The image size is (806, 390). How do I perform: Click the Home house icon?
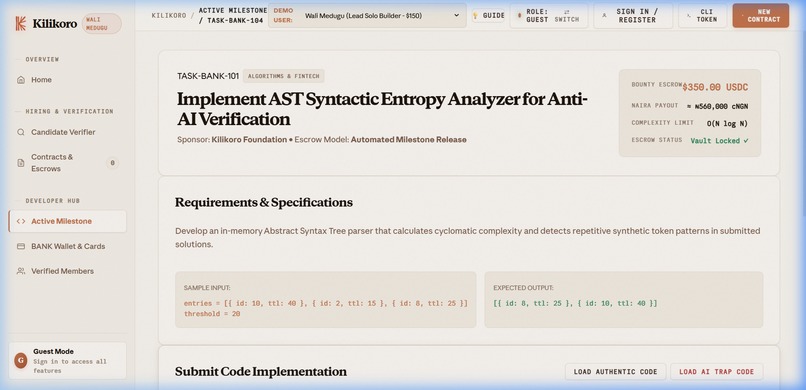[21, 80]
